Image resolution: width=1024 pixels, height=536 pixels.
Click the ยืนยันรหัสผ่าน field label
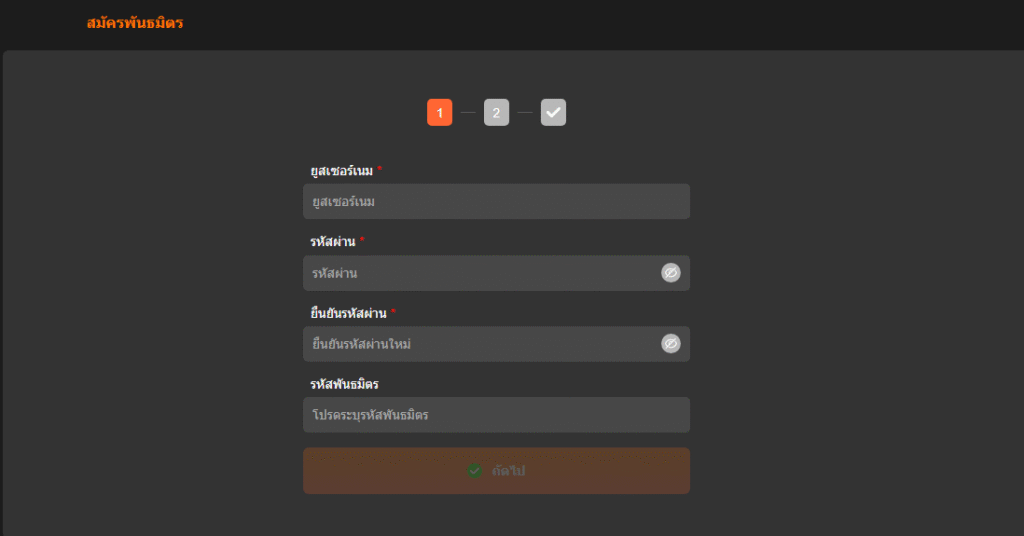[348, 313]
